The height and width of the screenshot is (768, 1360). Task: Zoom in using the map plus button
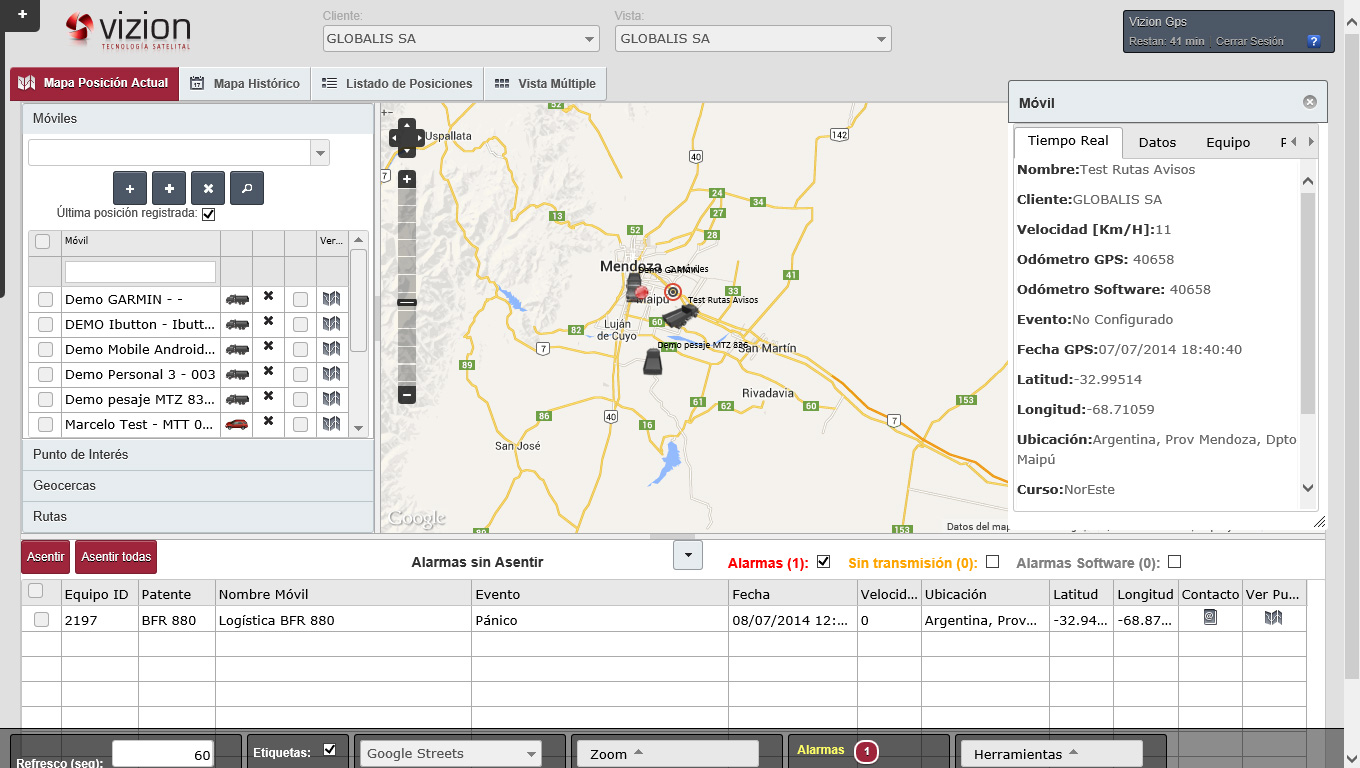407,179
